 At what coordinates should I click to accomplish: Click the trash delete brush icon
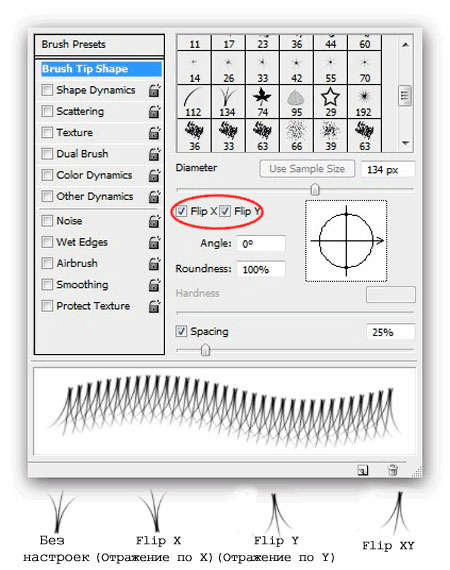coord(392,470)
